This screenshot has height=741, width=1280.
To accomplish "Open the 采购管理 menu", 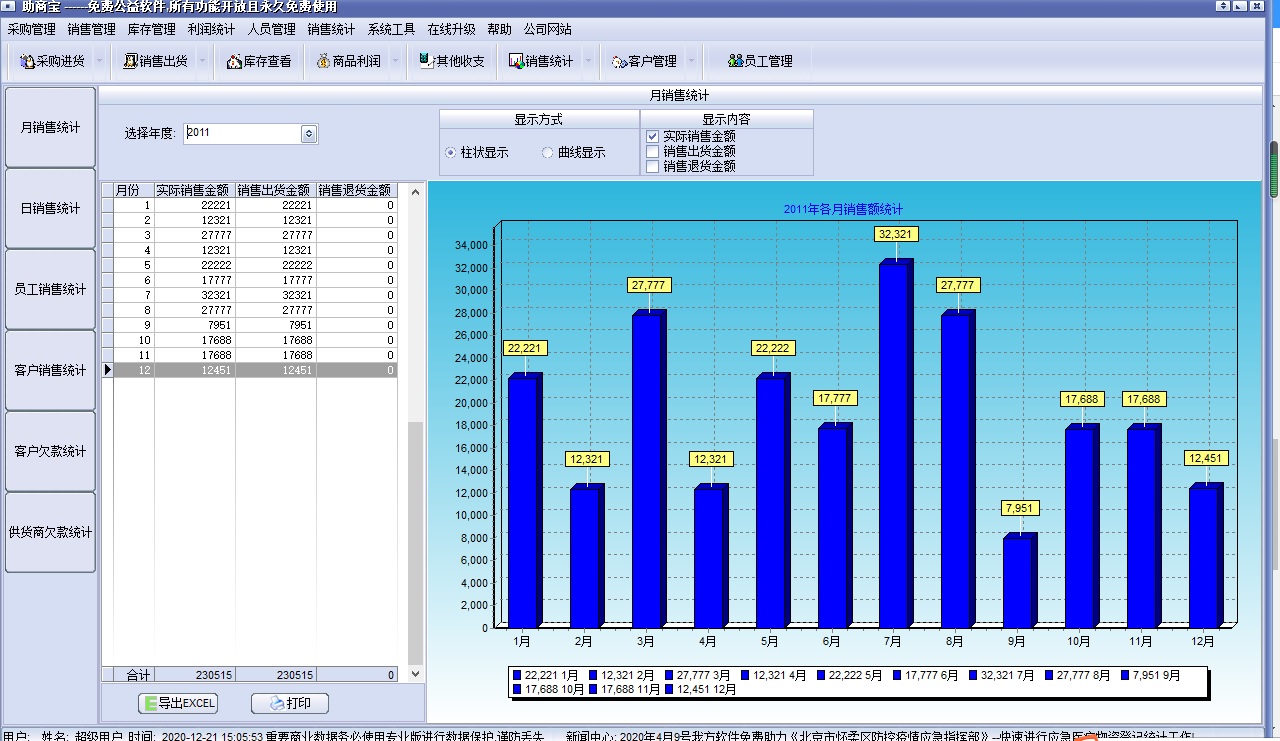I will coord(32,29).
